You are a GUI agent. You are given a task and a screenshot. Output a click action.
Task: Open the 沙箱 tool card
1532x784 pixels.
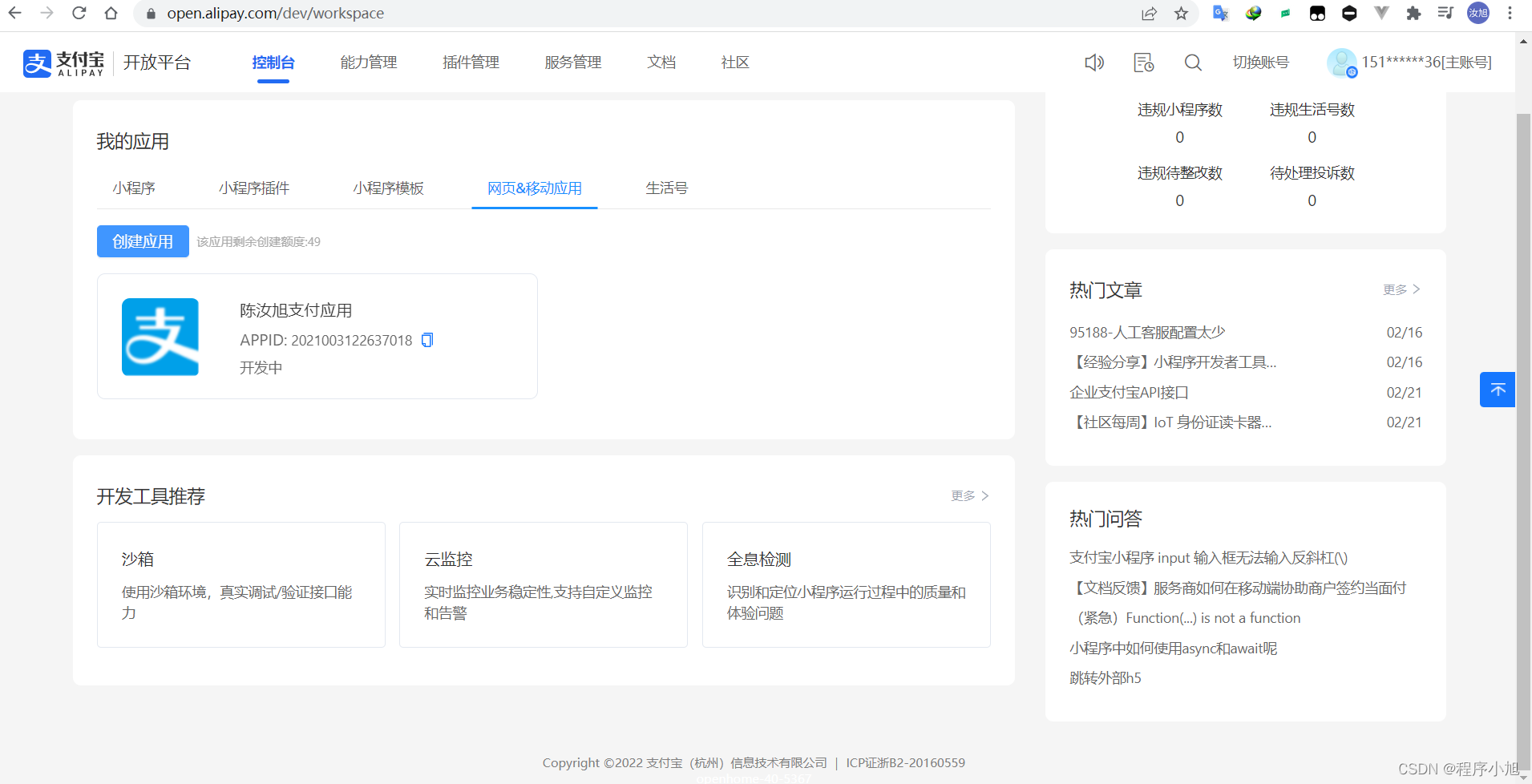(241, 584)
